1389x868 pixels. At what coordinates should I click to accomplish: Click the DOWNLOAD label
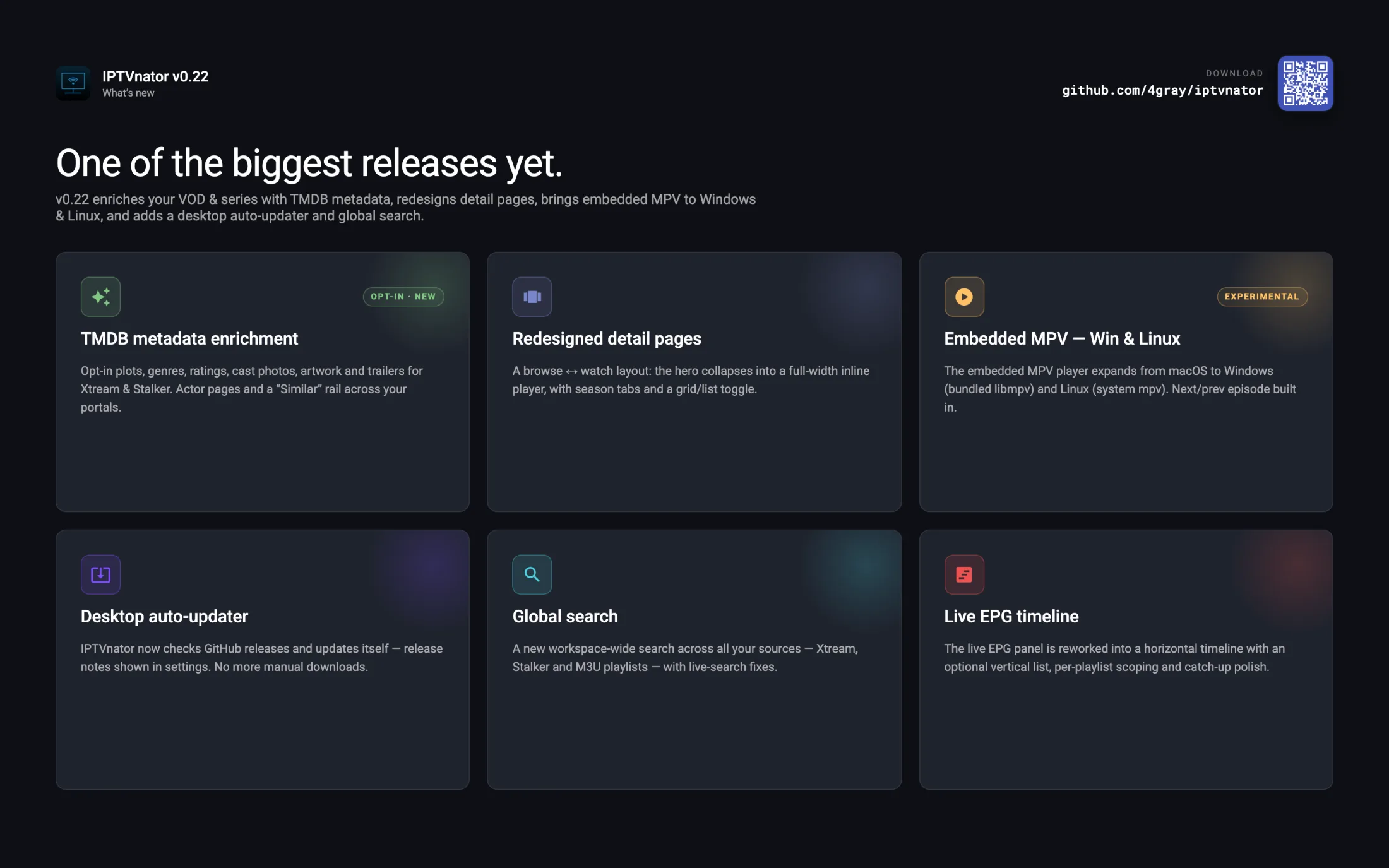(x=1234, y=73)
